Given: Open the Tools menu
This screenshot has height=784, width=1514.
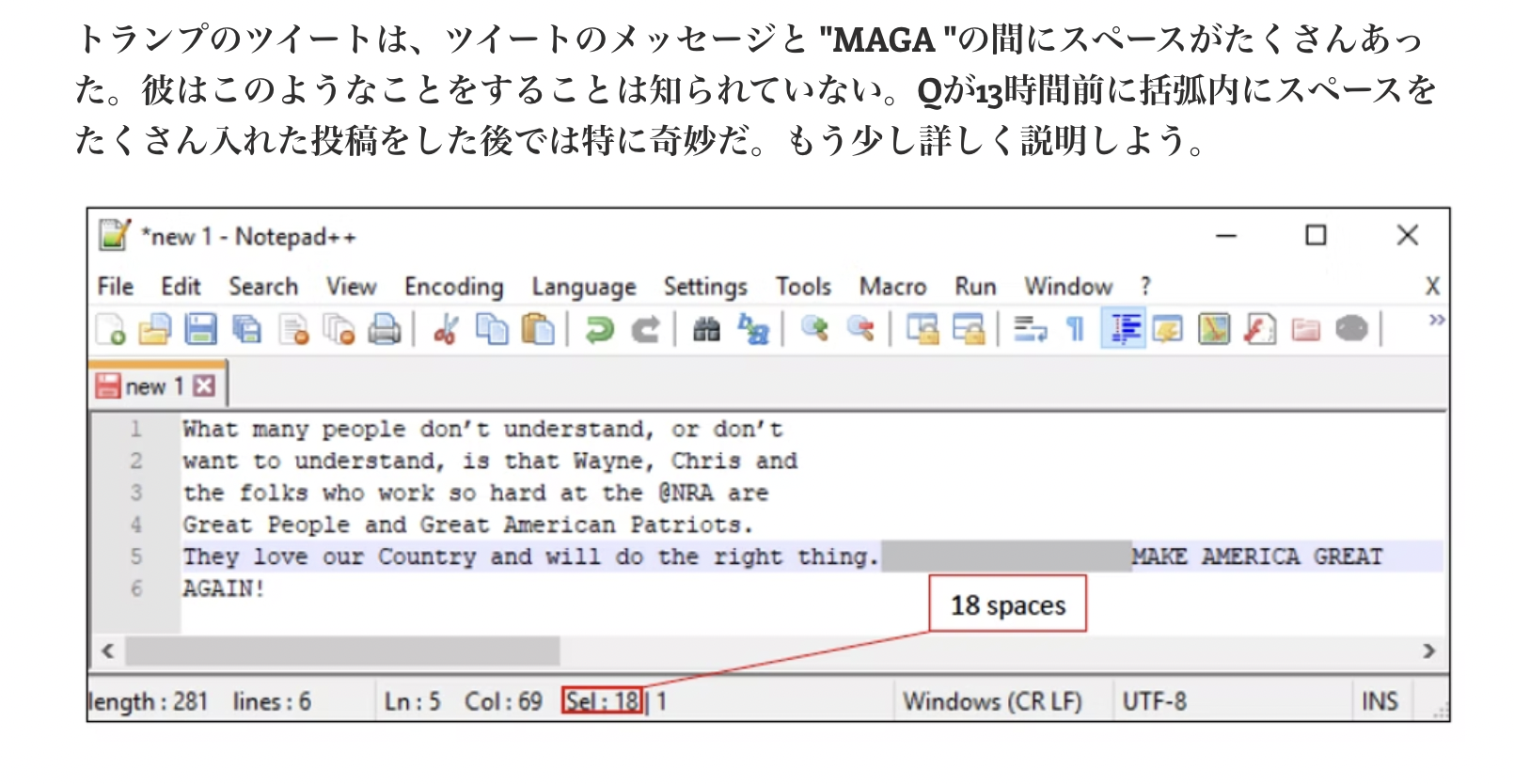Looking at the screenshot, I should [x=803, y=286].
